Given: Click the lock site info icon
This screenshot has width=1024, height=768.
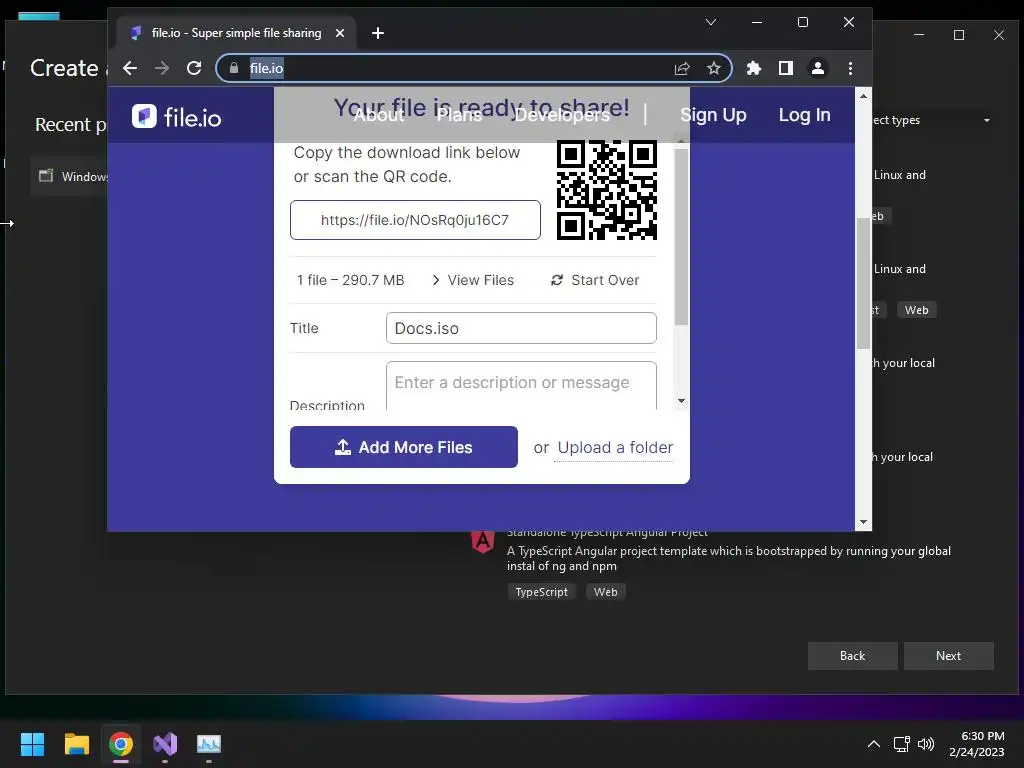Looking at the screenshot, I should coord(234,68).
